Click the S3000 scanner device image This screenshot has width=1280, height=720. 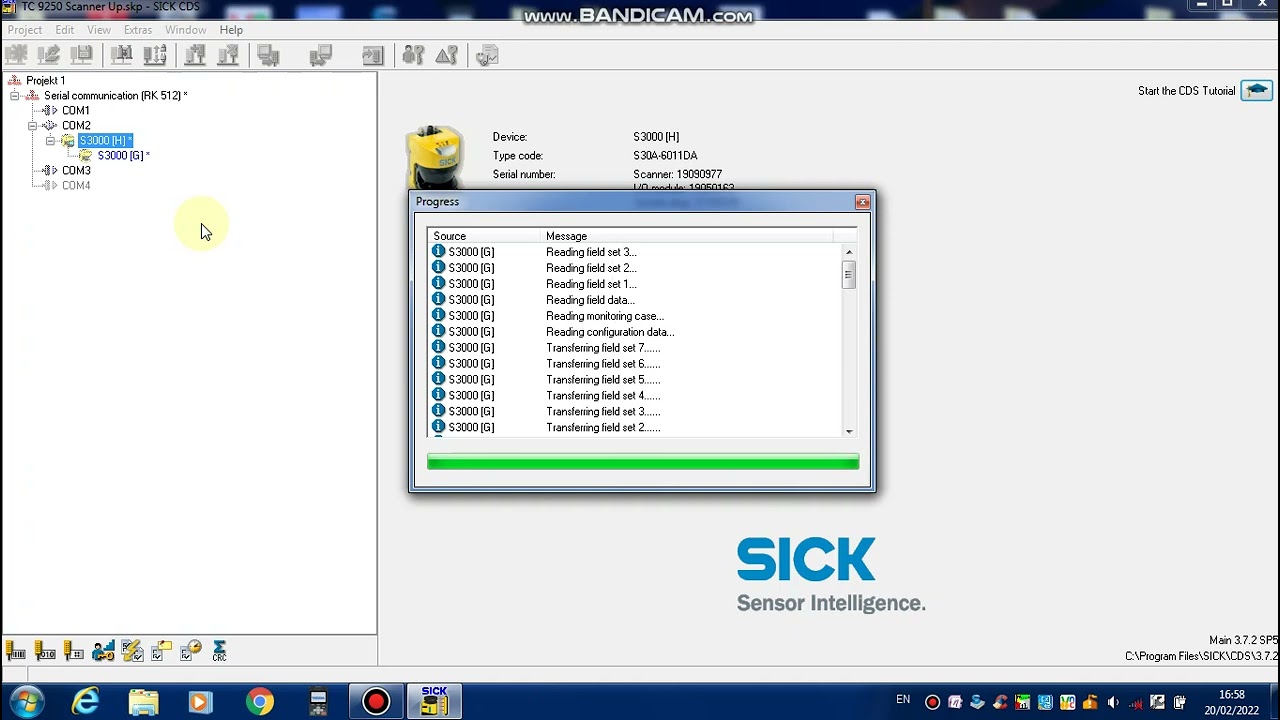[436, 155]
